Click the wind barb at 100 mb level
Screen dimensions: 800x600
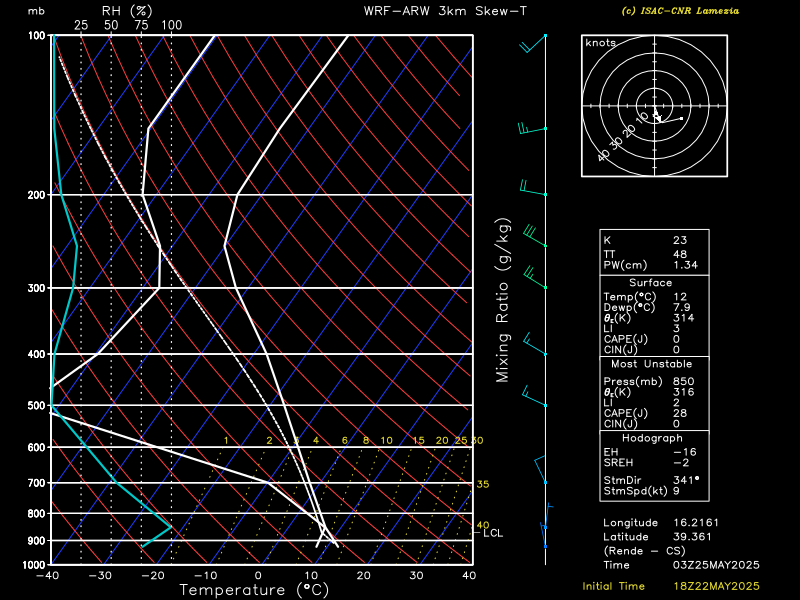tap(533, 43)
